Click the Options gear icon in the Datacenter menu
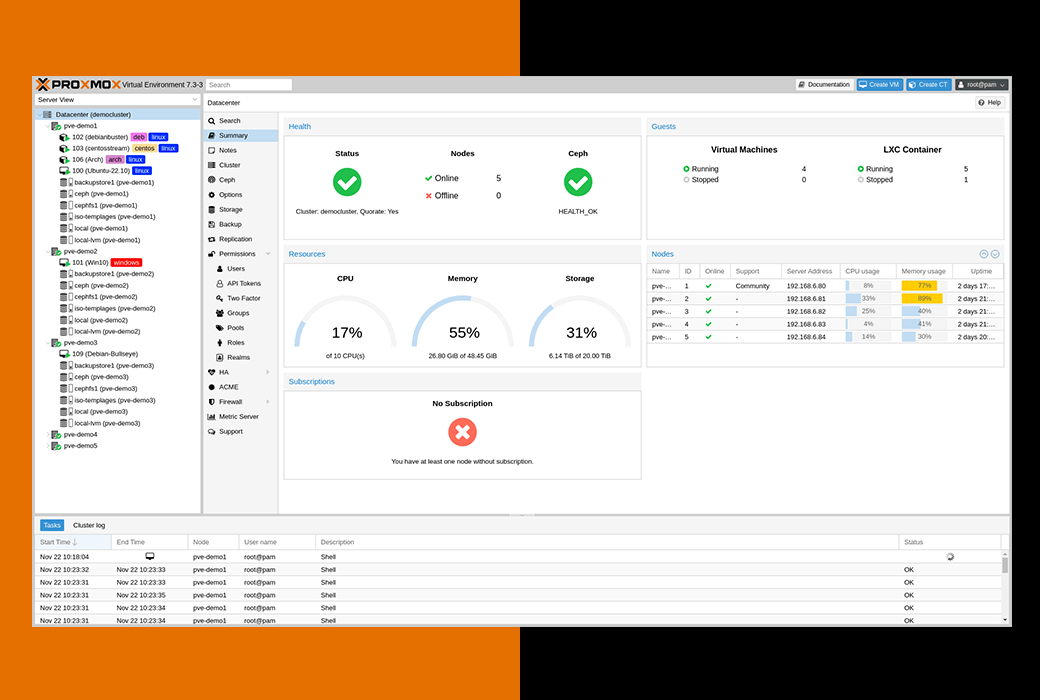 [x=212, y=195]
